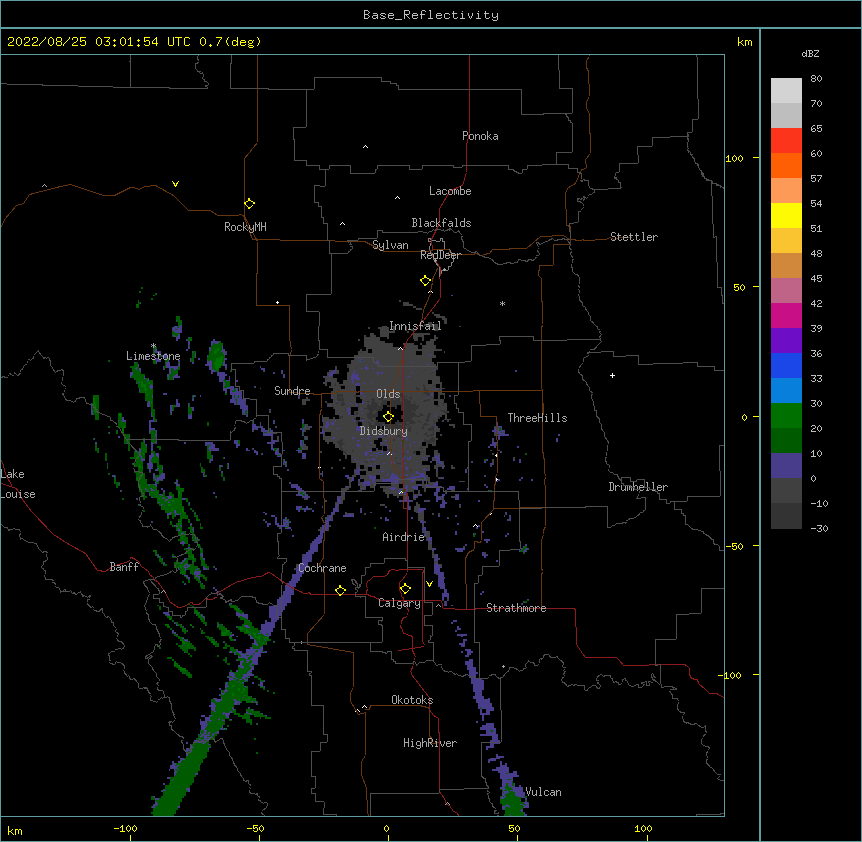
Task: Click the white caret marker left of Lacombe
Action: point(397,198)
